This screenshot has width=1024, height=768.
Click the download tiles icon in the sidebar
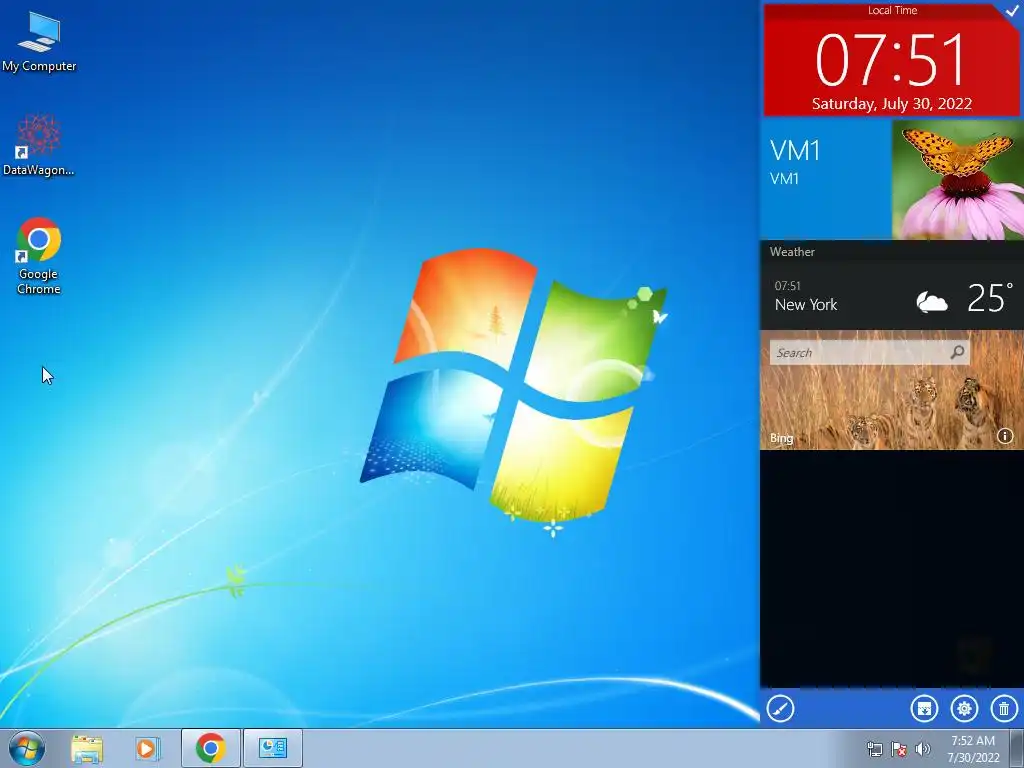coord(924,709)
